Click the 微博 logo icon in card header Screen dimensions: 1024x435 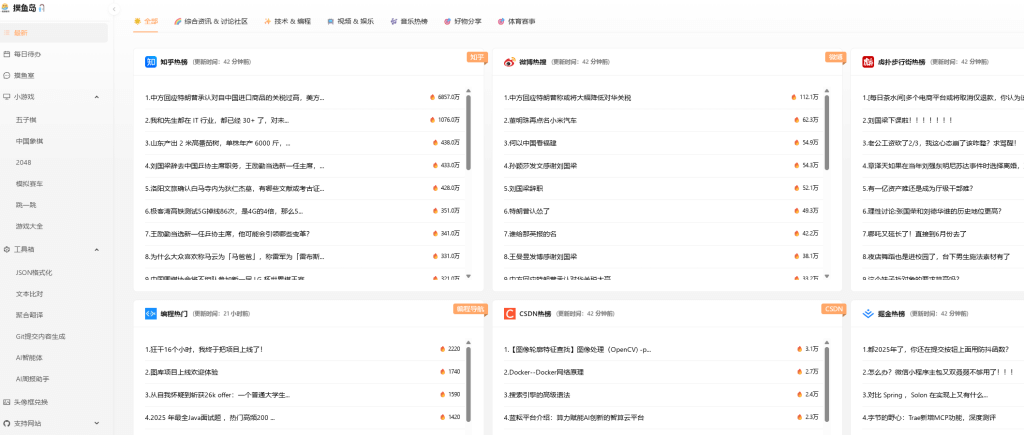[509, 61]
